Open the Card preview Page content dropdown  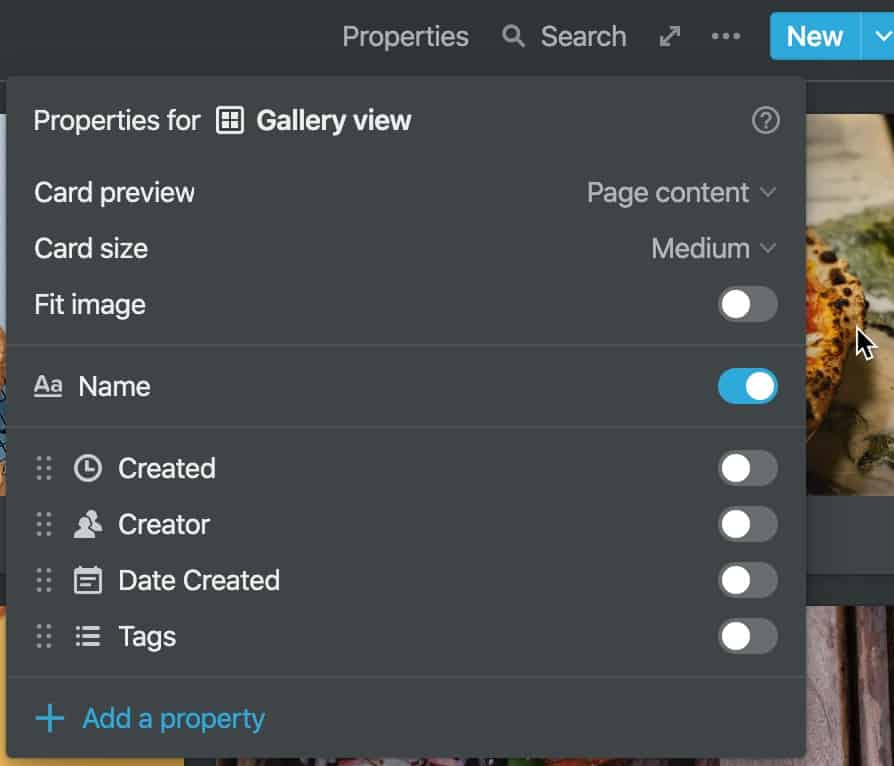pos(681,193)
